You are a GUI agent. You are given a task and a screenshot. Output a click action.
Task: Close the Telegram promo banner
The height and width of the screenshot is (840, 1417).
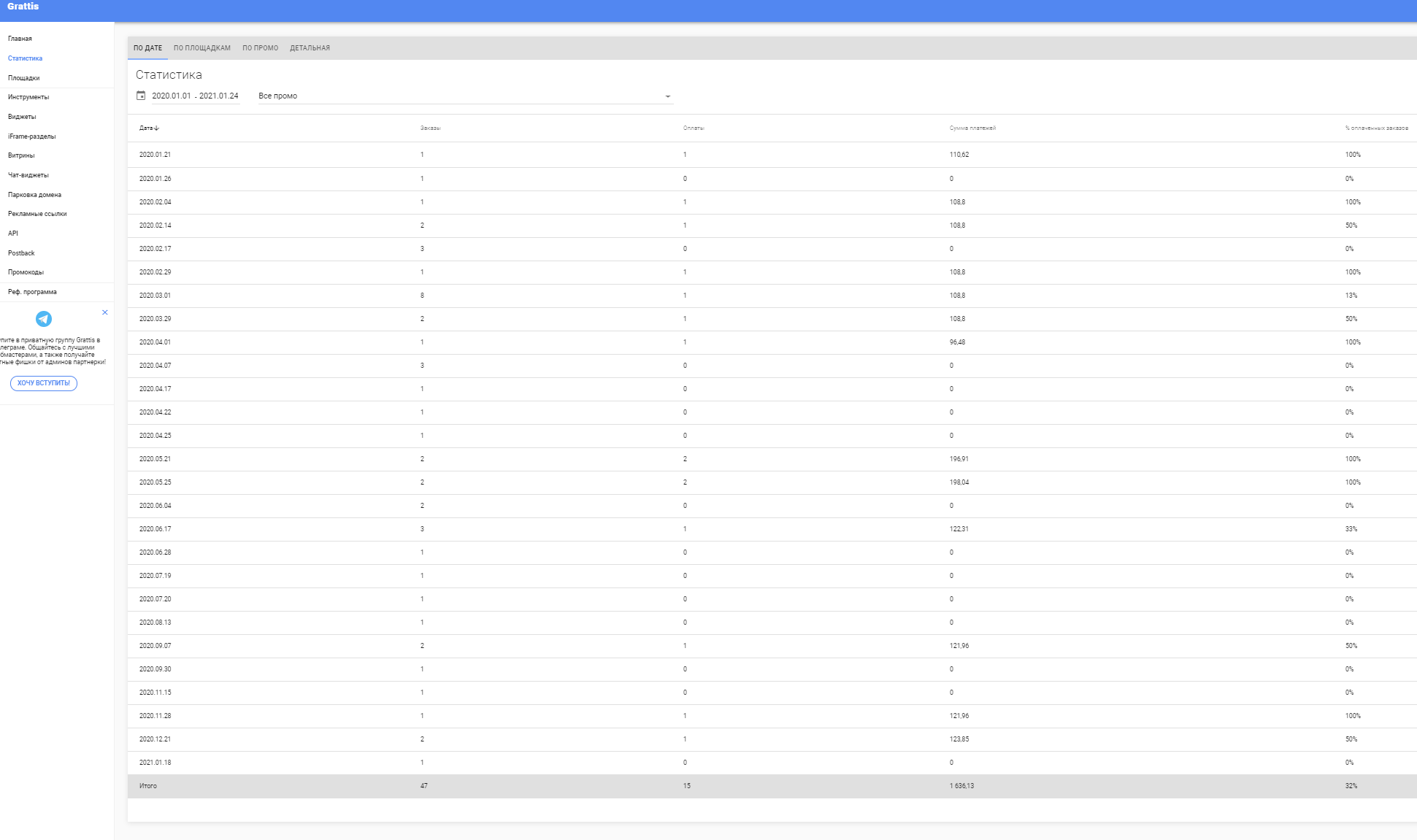tap(105, 312)
